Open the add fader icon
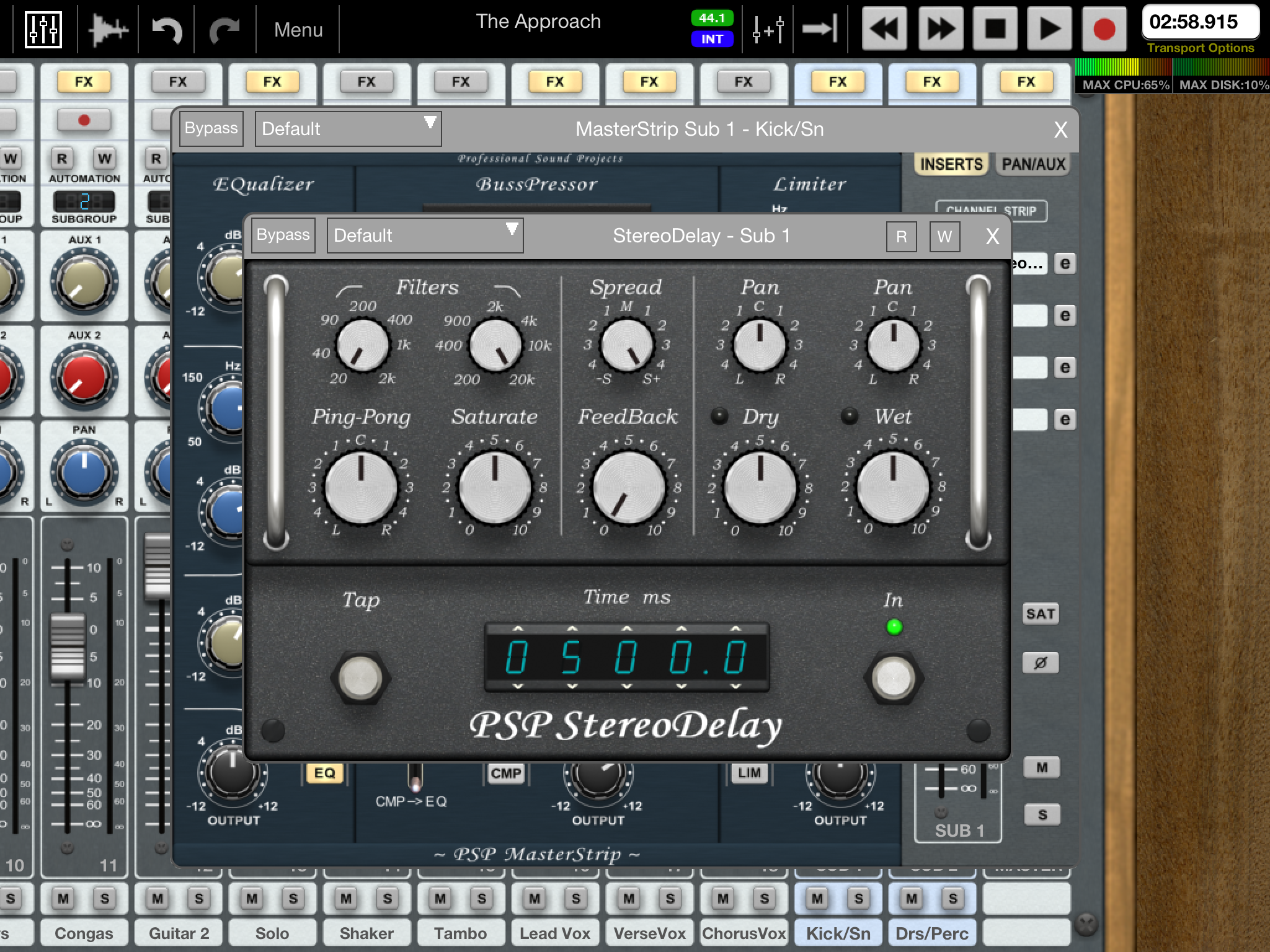 pyautogui.click(x=768, y=29)
